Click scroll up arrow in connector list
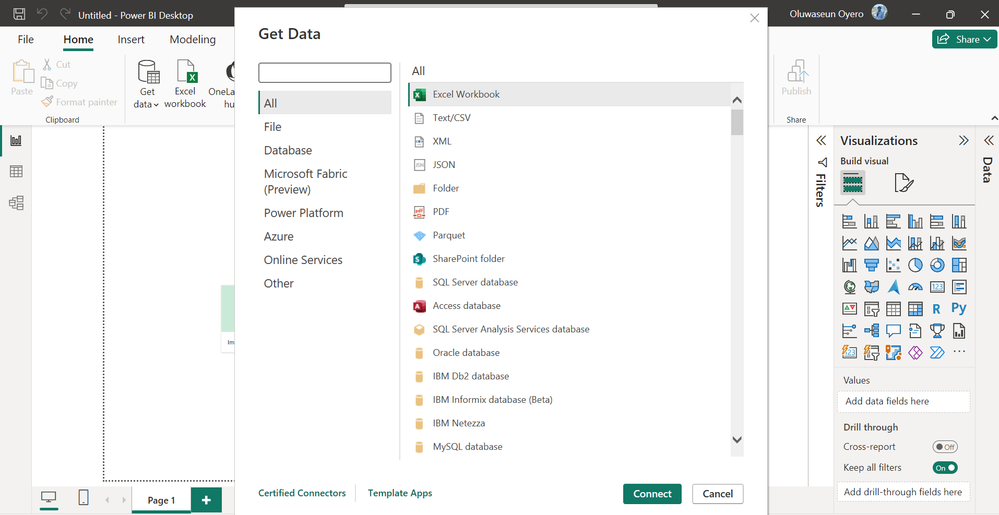Screen dimensions: 999x515 point(737,100)
